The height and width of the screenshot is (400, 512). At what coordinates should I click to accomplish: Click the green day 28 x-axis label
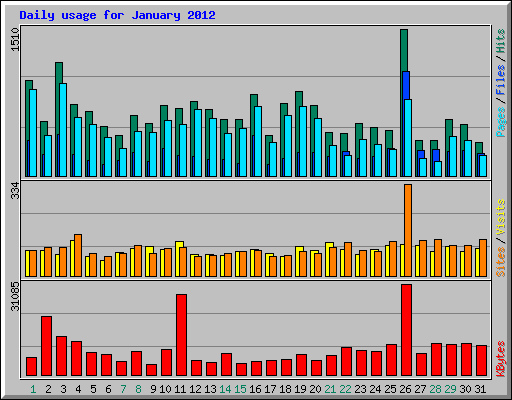(x=435, y=389)
